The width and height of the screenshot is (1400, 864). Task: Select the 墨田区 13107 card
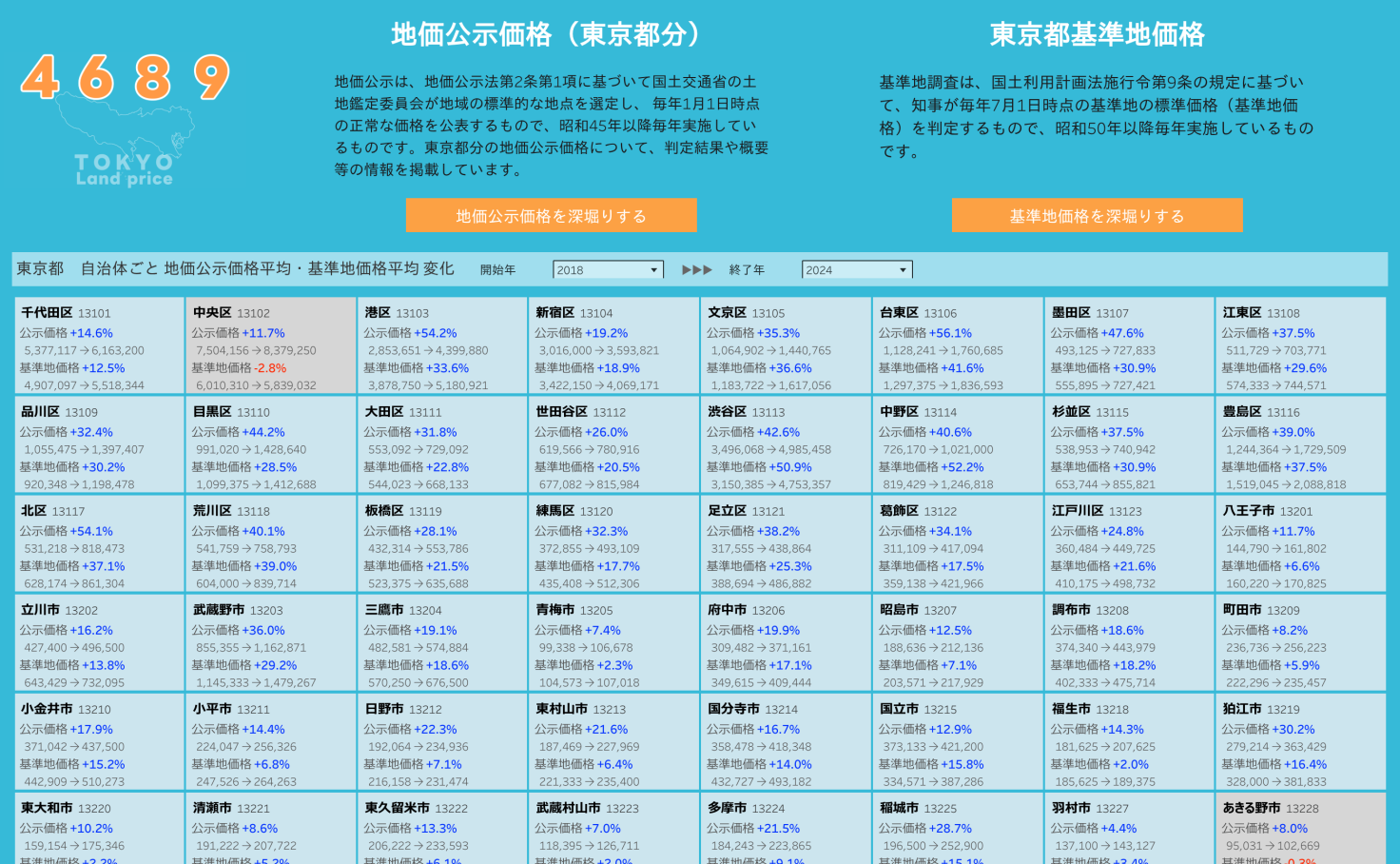tap(1130, 345)
